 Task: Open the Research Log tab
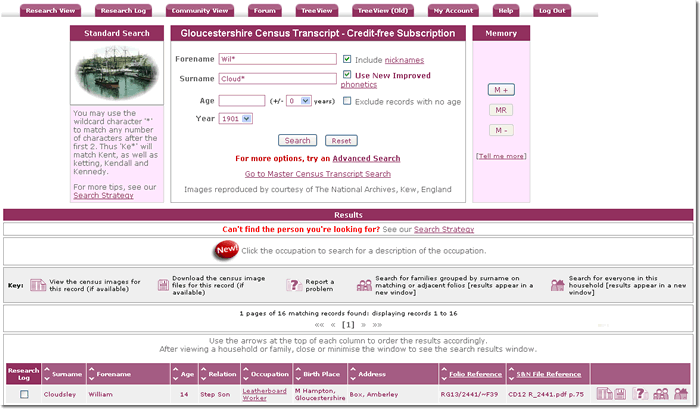[123, 11]
